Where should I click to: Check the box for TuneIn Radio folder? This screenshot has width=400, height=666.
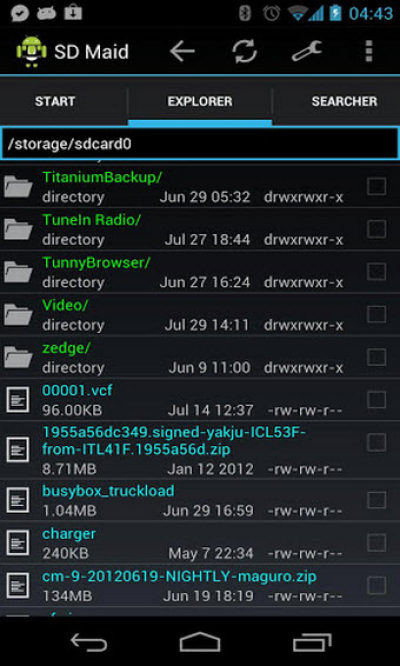click(x=376, y=229)
